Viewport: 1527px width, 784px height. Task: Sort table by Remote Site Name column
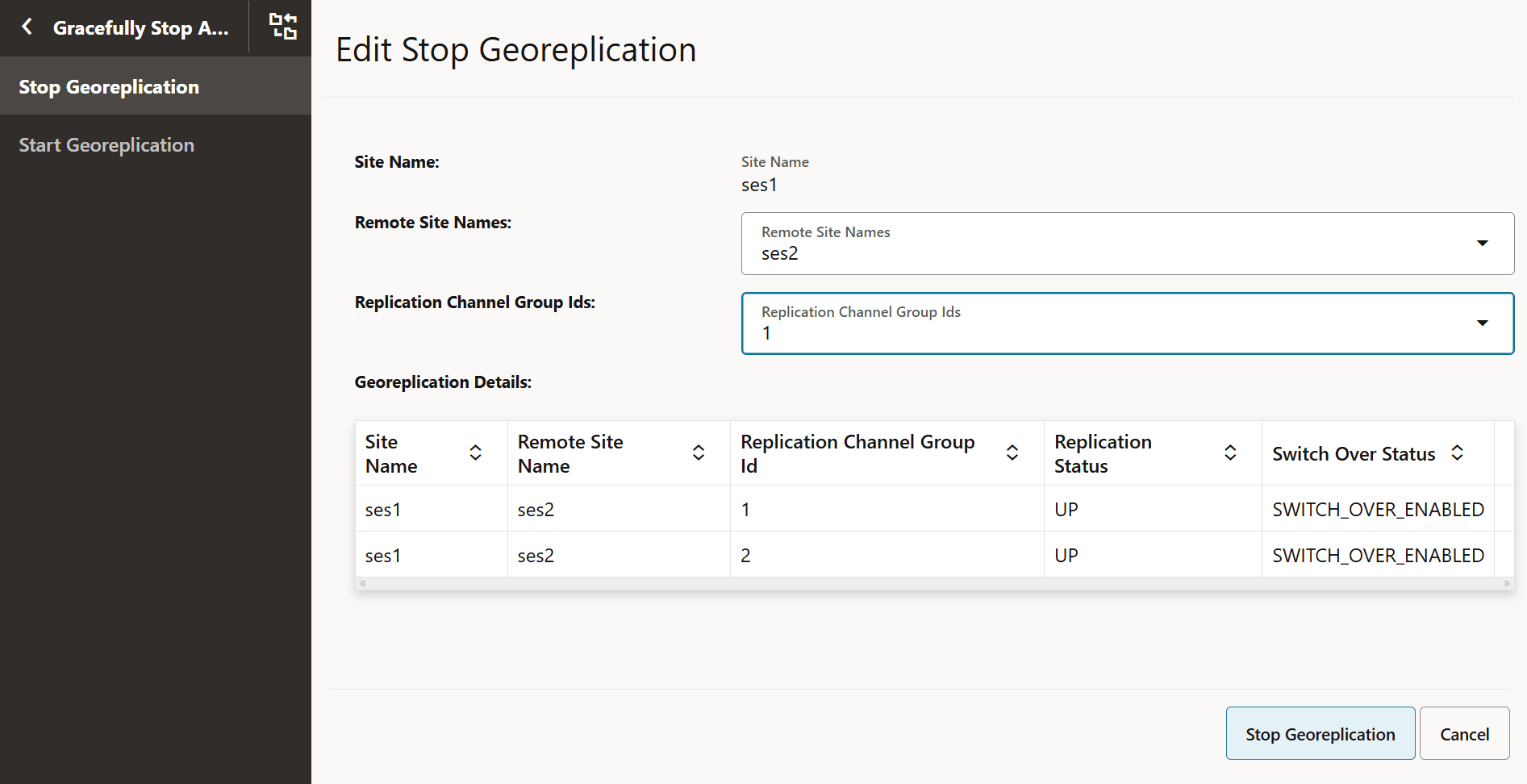[x=699, y=453]
